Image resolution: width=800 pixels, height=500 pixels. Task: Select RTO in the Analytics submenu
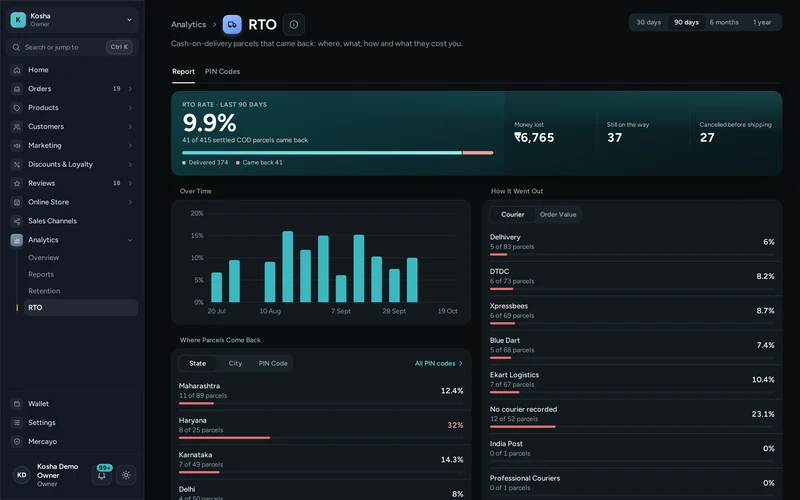click(81, 308)
